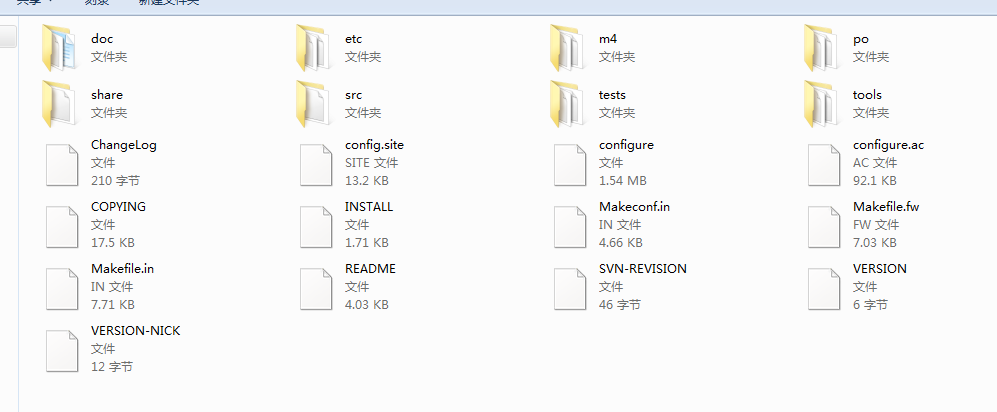Image resolution: width=997 pixels, height=412 pixels.
Task: Select the po folder icon
Action: click(x=822, y=48)
